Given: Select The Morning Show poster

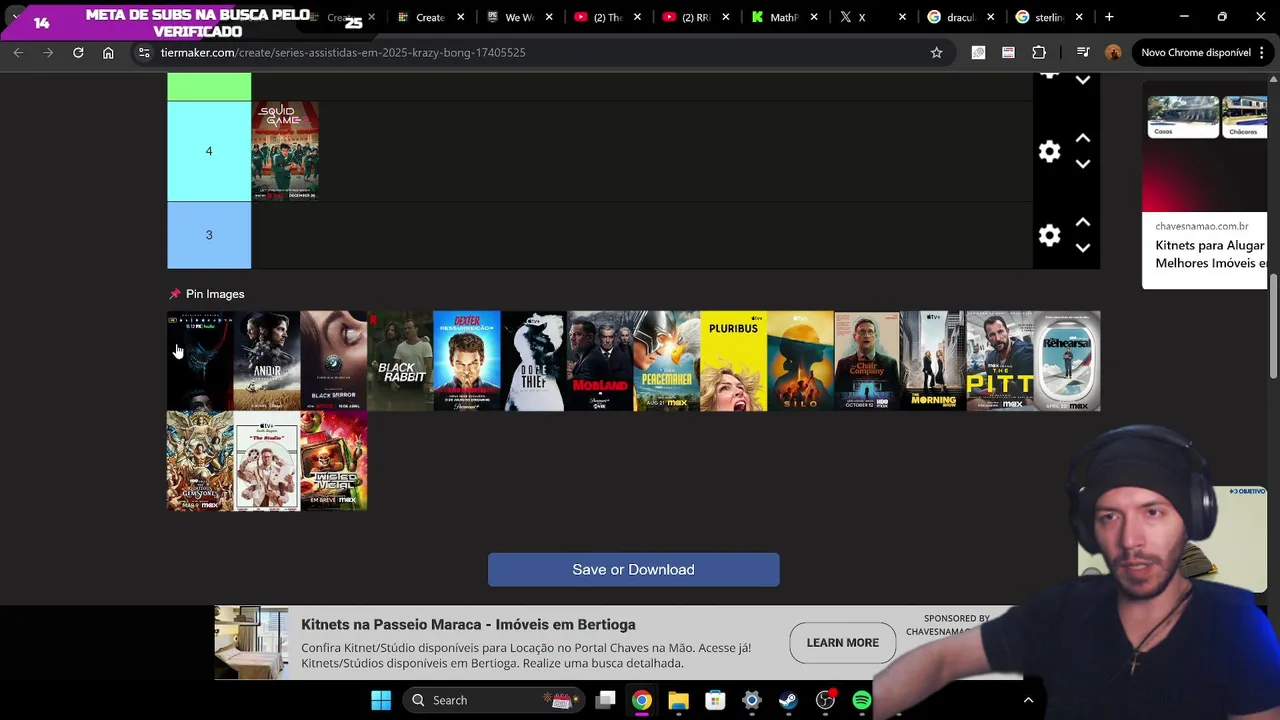Looking at the screenshot, I should 934,361.
